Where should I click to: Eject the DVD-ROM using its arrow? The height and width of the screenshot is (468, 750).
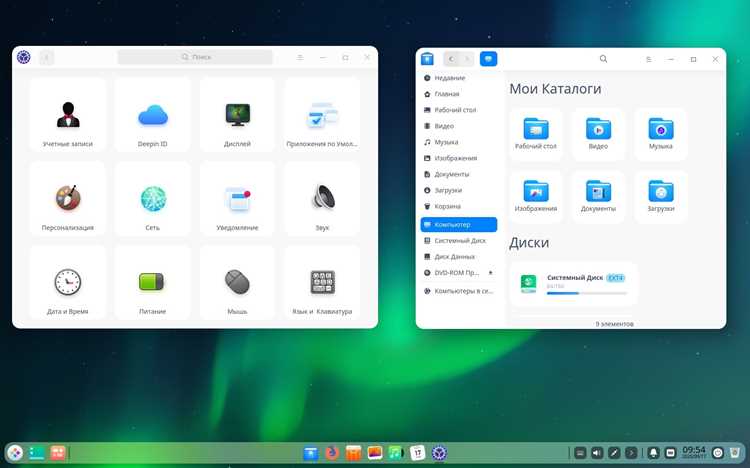[490, 273]
